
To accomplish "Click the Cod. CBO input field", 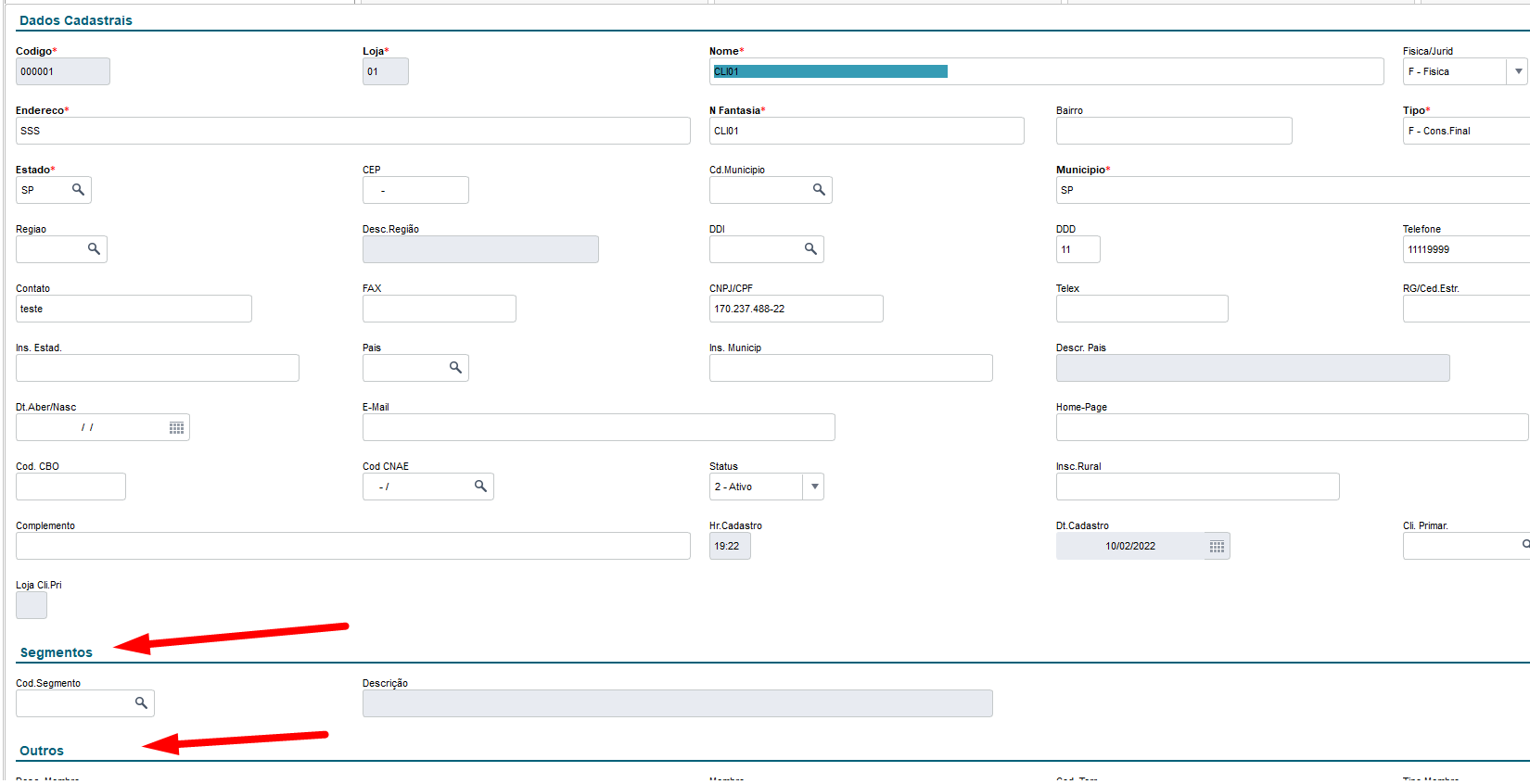I will pos(70,487).
